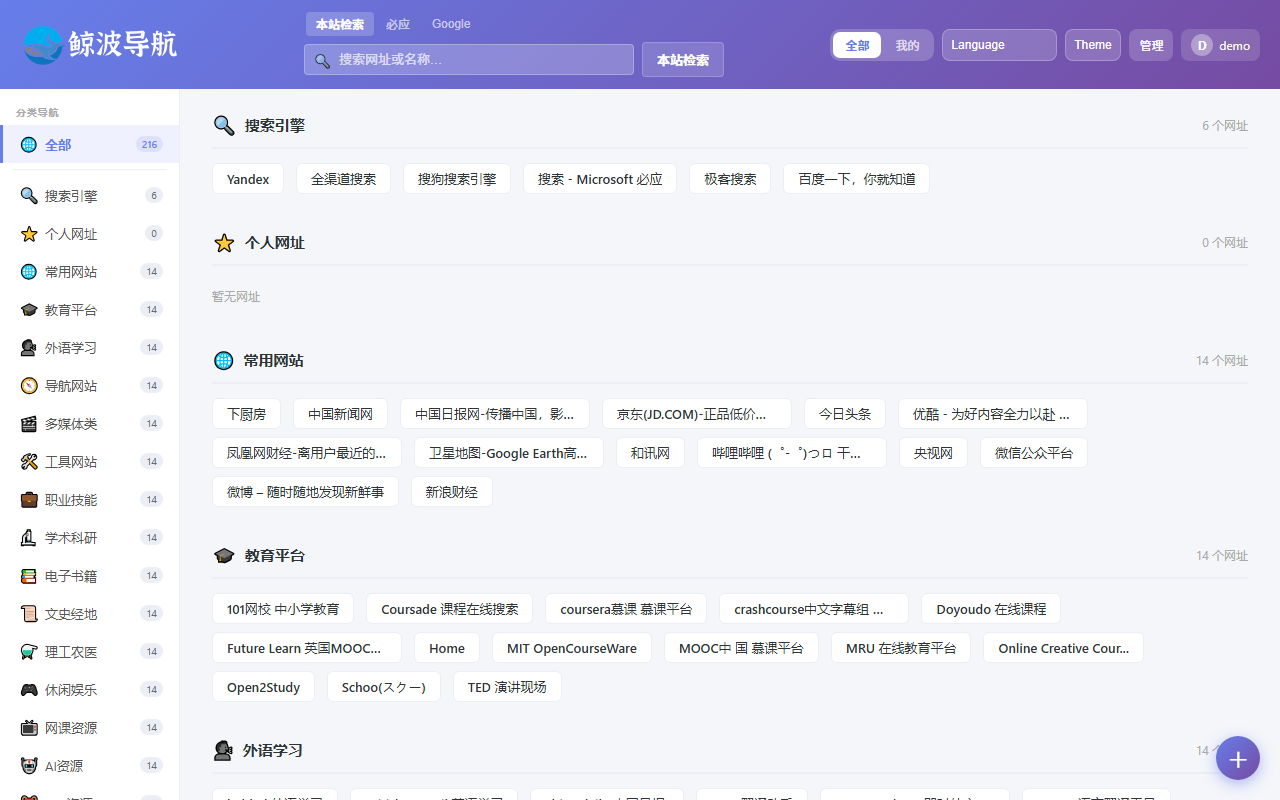The width and height of the screenshot is (1280, 800).
Task: Open the Open2Study link
Action: [264, 687]
